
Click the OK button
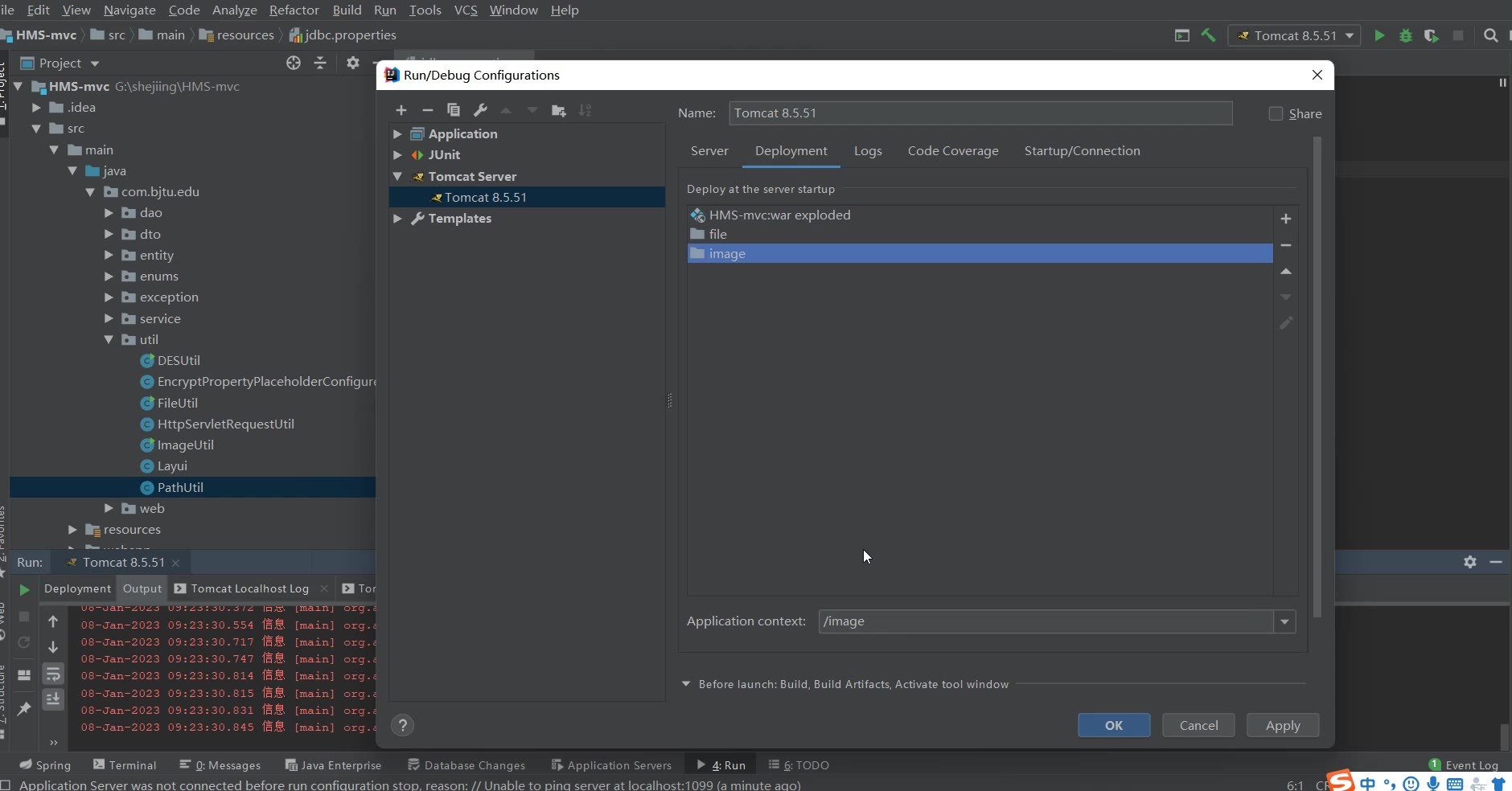click(1113, 725)
